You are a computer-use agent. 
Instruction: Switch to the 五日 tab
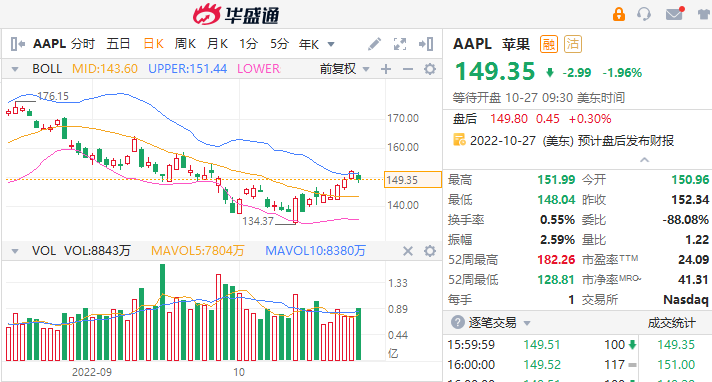118,44
